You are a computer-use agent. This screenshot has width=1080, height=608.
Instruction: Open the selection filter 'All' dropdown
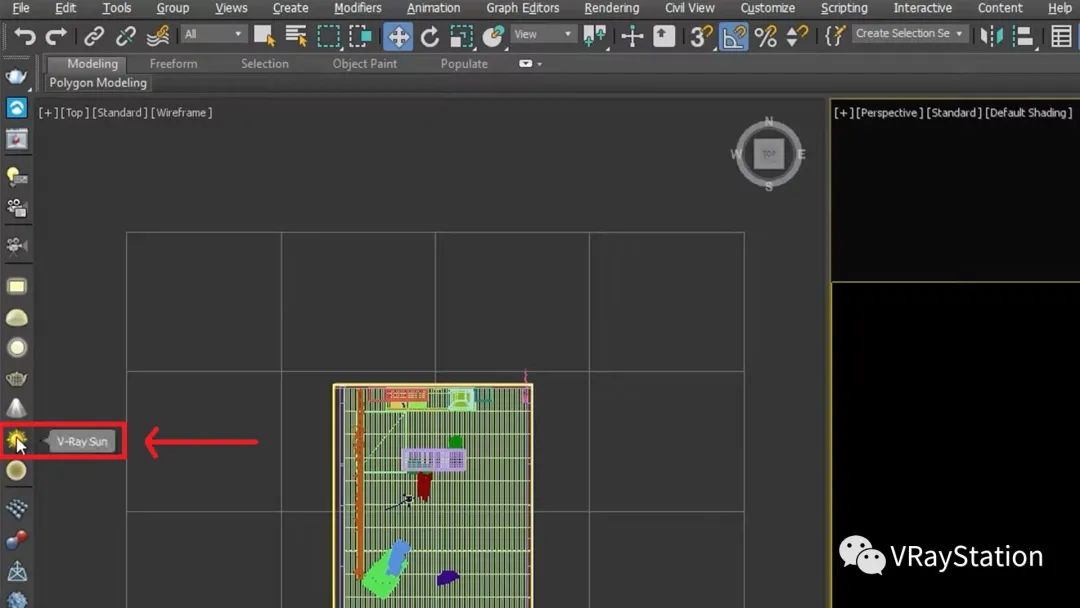(x=213, y=34)
